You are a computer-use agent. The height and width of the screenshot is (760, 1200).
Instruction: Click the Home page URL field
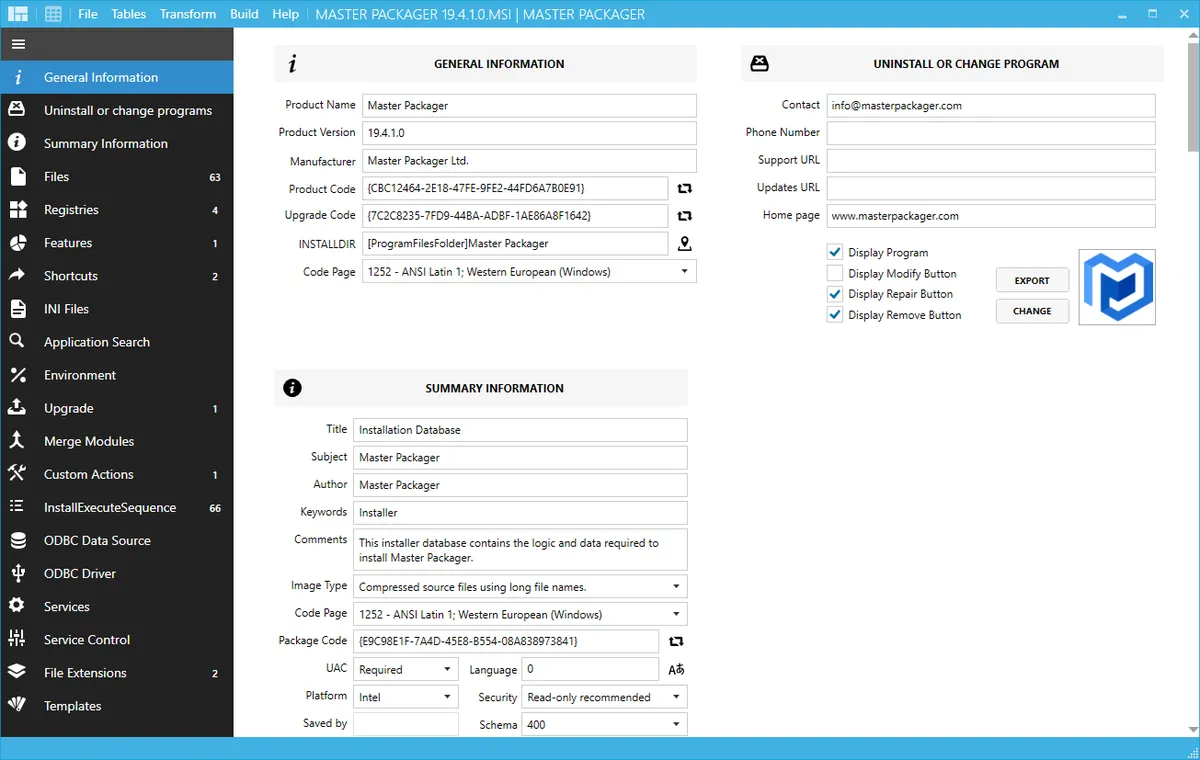[x=991, y=216]
